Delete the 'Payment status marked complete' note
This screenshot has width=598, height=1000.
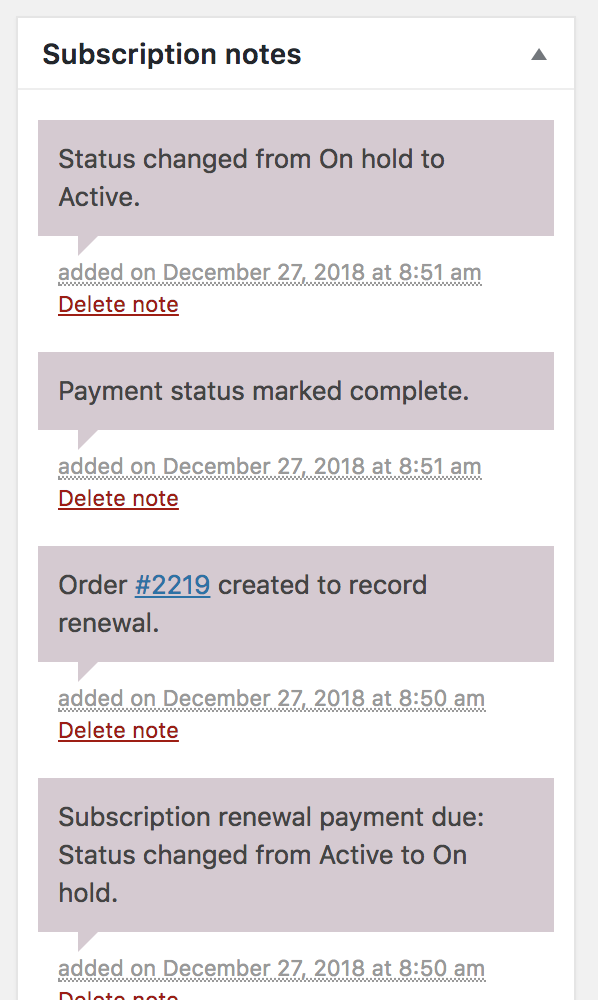[118, 498]
